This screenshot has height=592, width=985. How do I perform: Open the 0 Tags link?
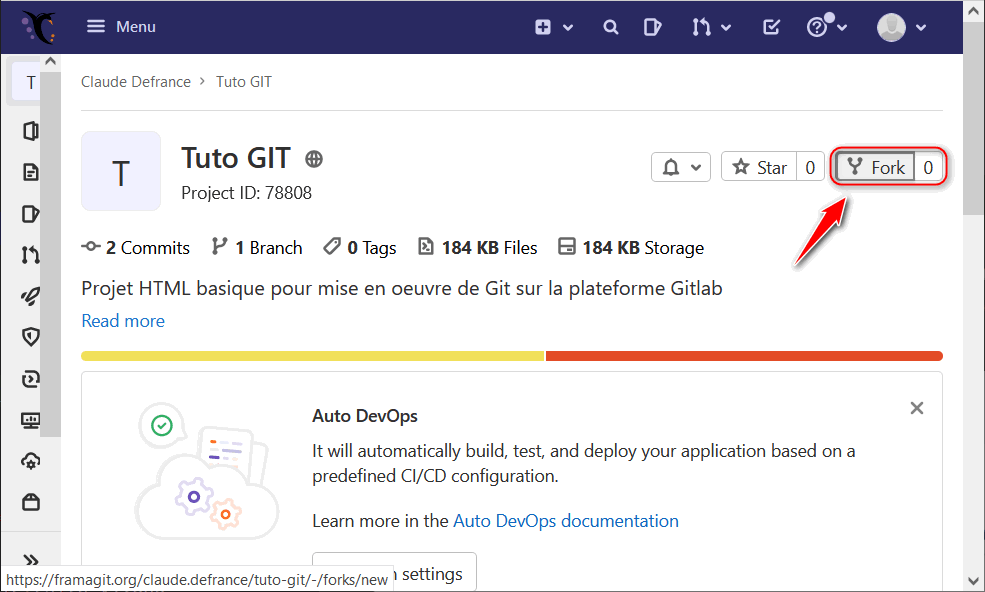(x=360, y=248)
